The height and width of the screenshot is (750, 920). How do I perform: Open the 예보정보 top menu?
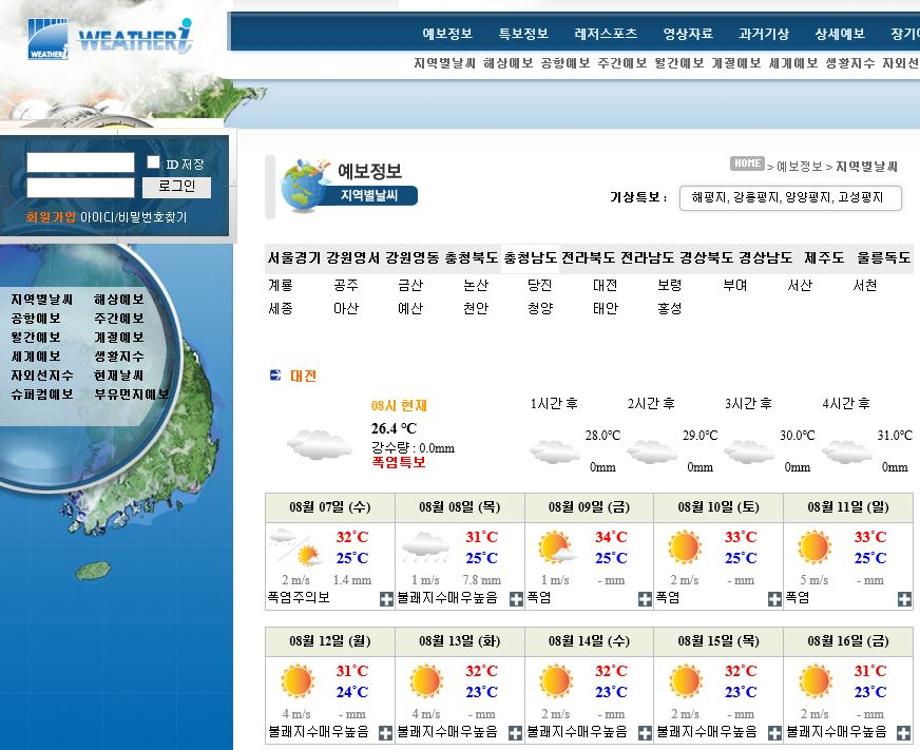click(x=448, y=33)
